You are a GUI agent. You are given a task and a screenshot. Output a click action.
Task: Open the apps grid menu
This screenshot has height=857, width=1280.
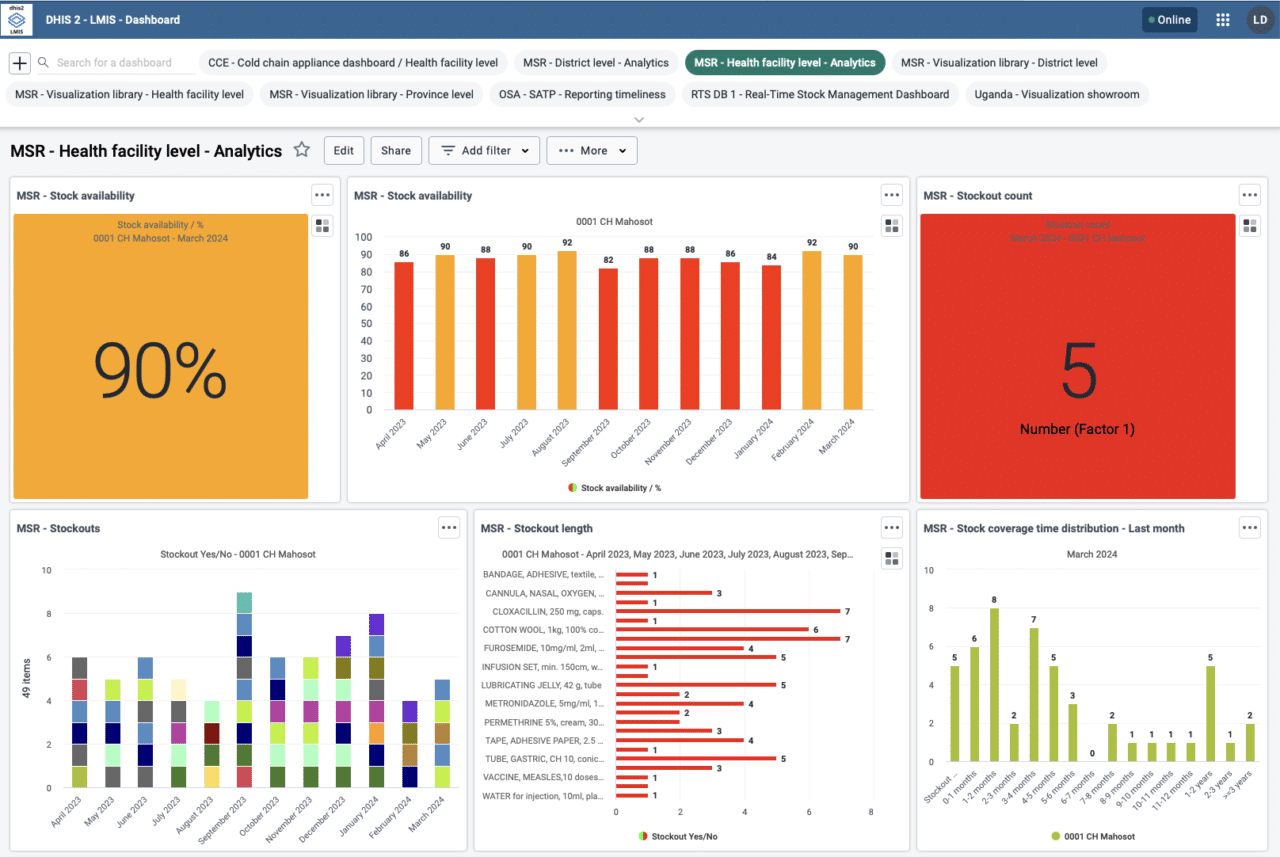(x=1222, y=20)
